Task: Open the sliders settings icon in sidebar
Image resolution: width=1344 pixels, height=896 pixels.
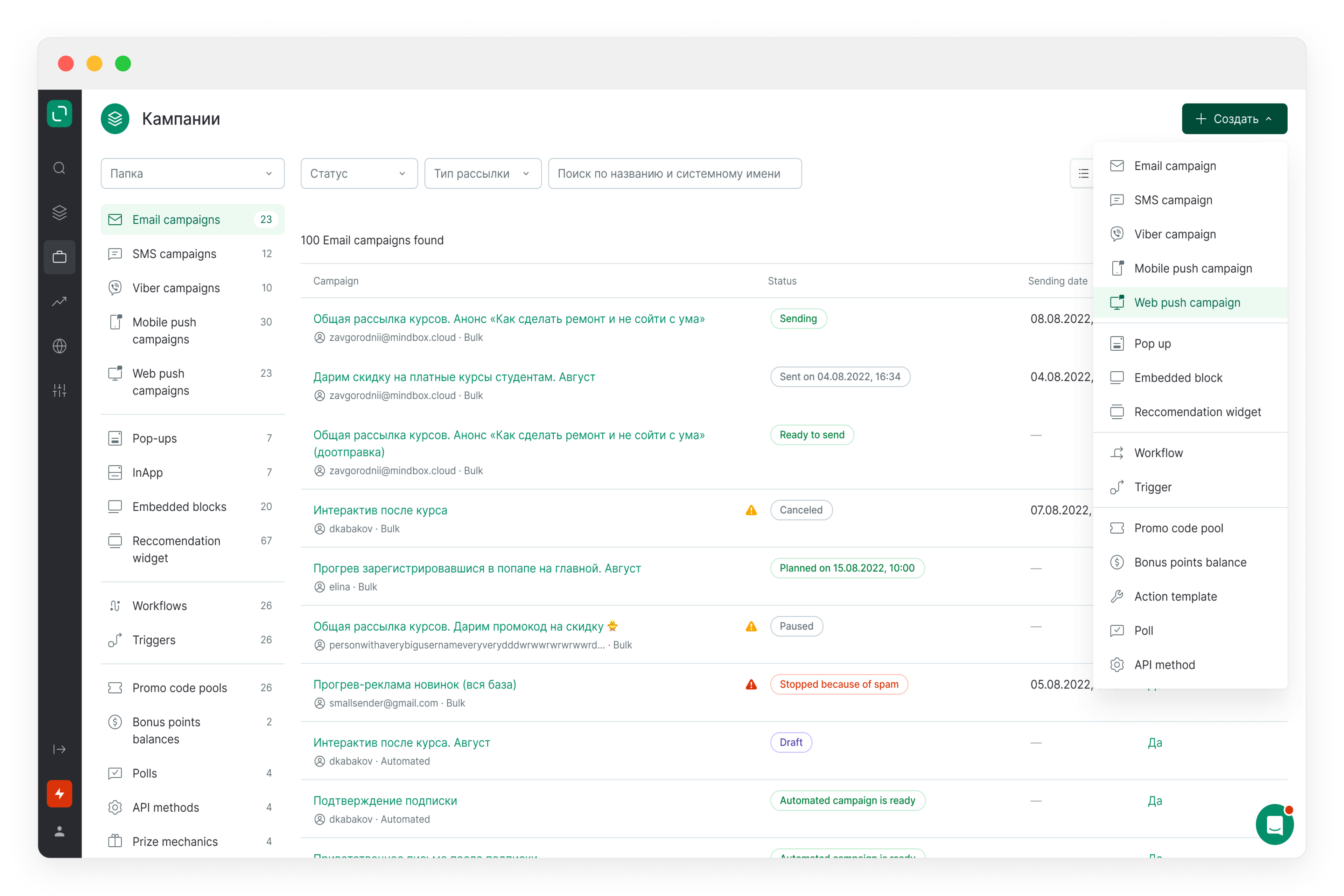Action: (x=59, y=390)
